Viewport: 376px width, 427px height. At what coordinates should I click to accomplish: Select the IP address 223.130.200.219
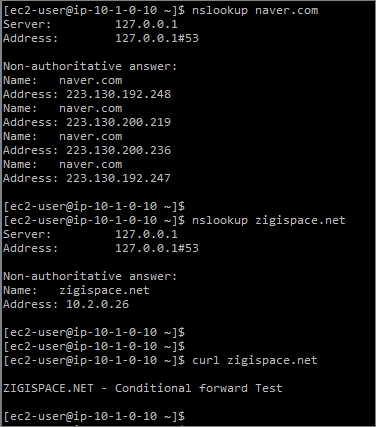coord(118,122)
